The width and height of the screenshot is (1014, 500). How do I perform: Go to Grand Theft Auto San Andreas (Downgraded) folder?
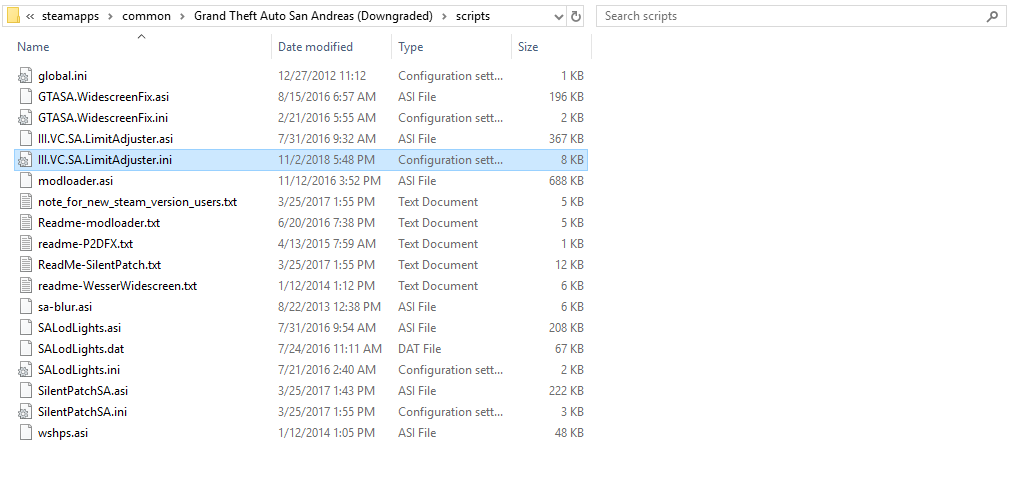coord(313,16)
